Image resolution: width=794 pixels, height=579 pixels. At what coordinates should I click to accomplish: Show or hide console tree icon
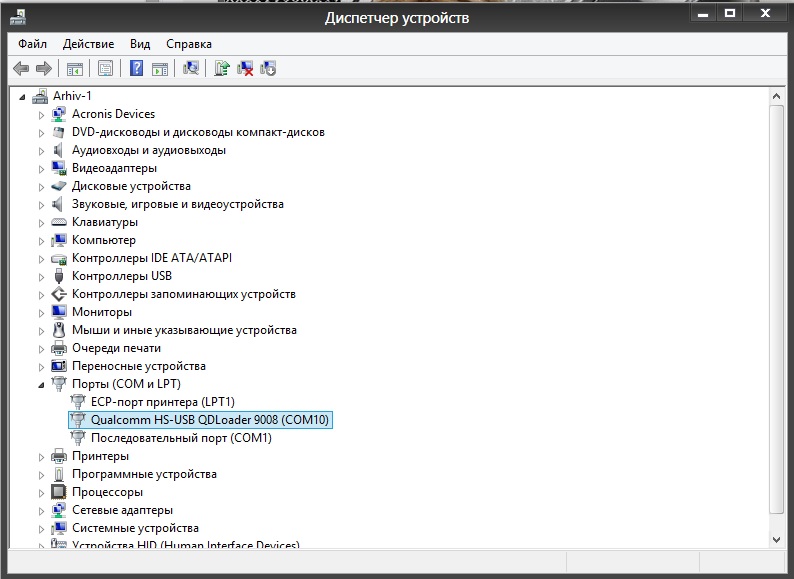[75, 68]
